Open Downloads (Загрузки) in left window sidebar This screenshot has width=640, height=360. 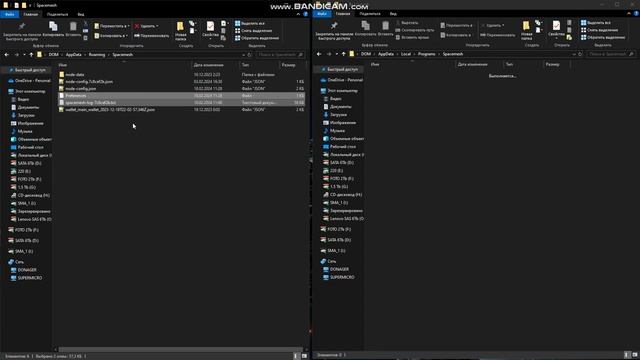click(x=23, y=116)
